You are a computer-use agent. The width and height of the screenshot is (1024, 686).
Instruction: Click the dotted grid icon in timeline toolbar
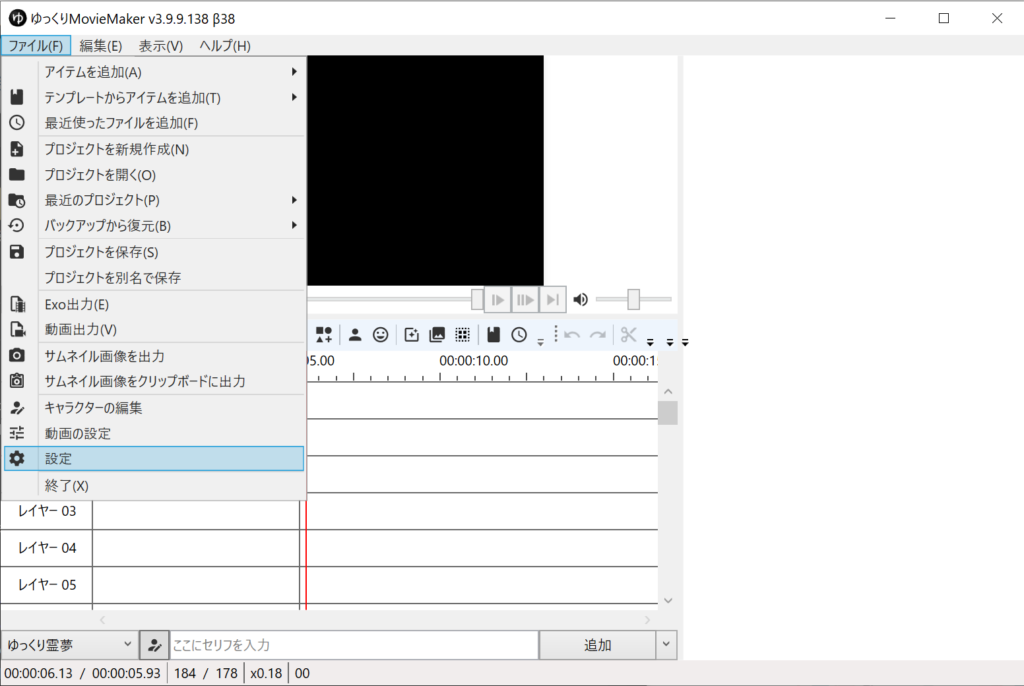(x=462, y=335)
